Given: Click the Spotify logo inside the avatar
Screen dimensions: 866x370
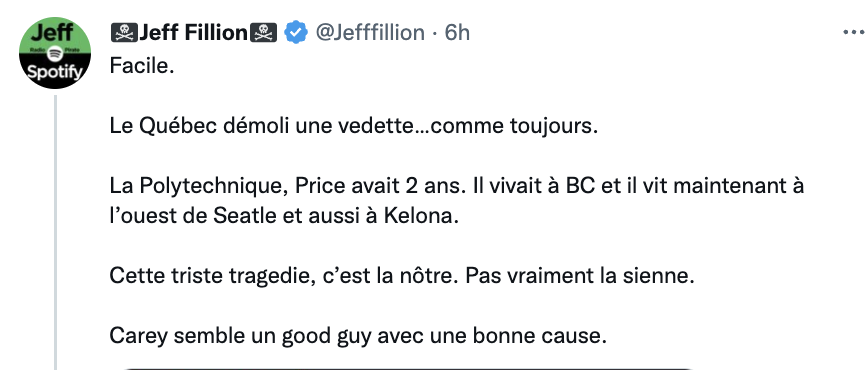Looking at the screenshot, I should pos(55,53).
